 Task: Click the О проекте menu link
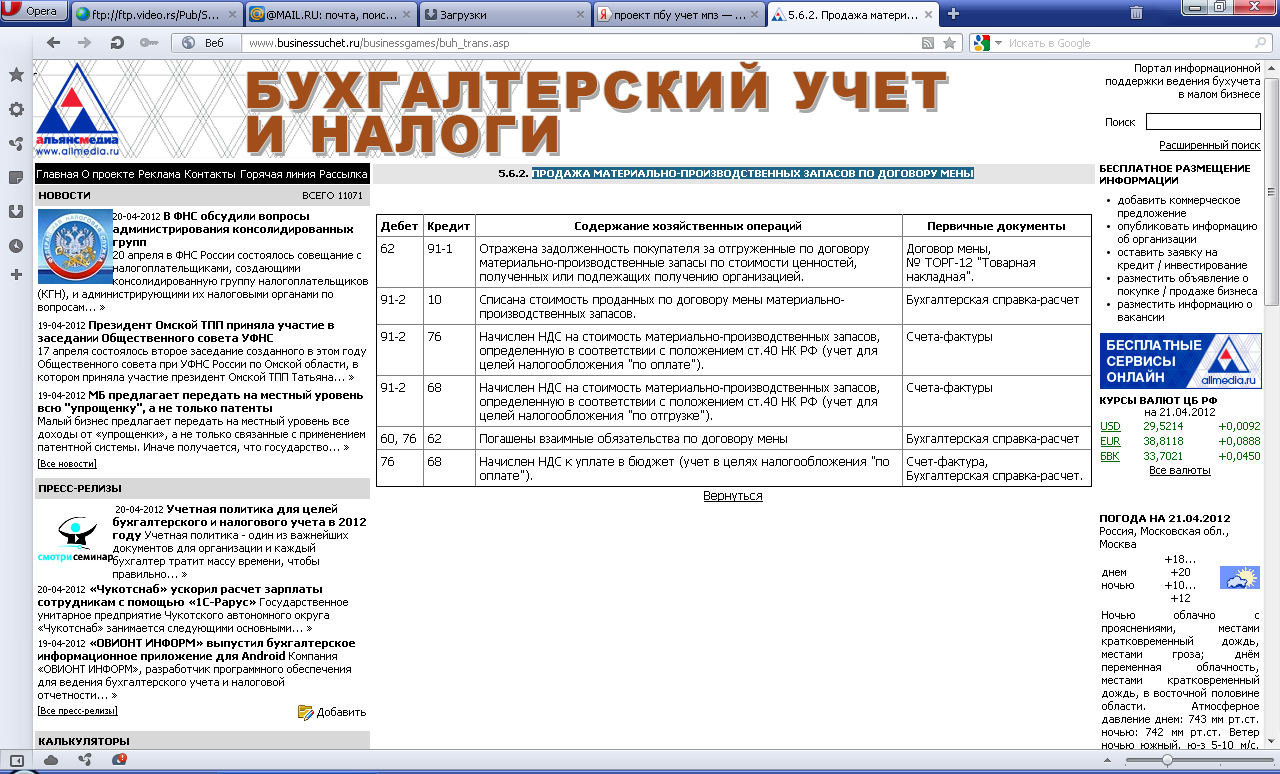click(x=108, y=174)
